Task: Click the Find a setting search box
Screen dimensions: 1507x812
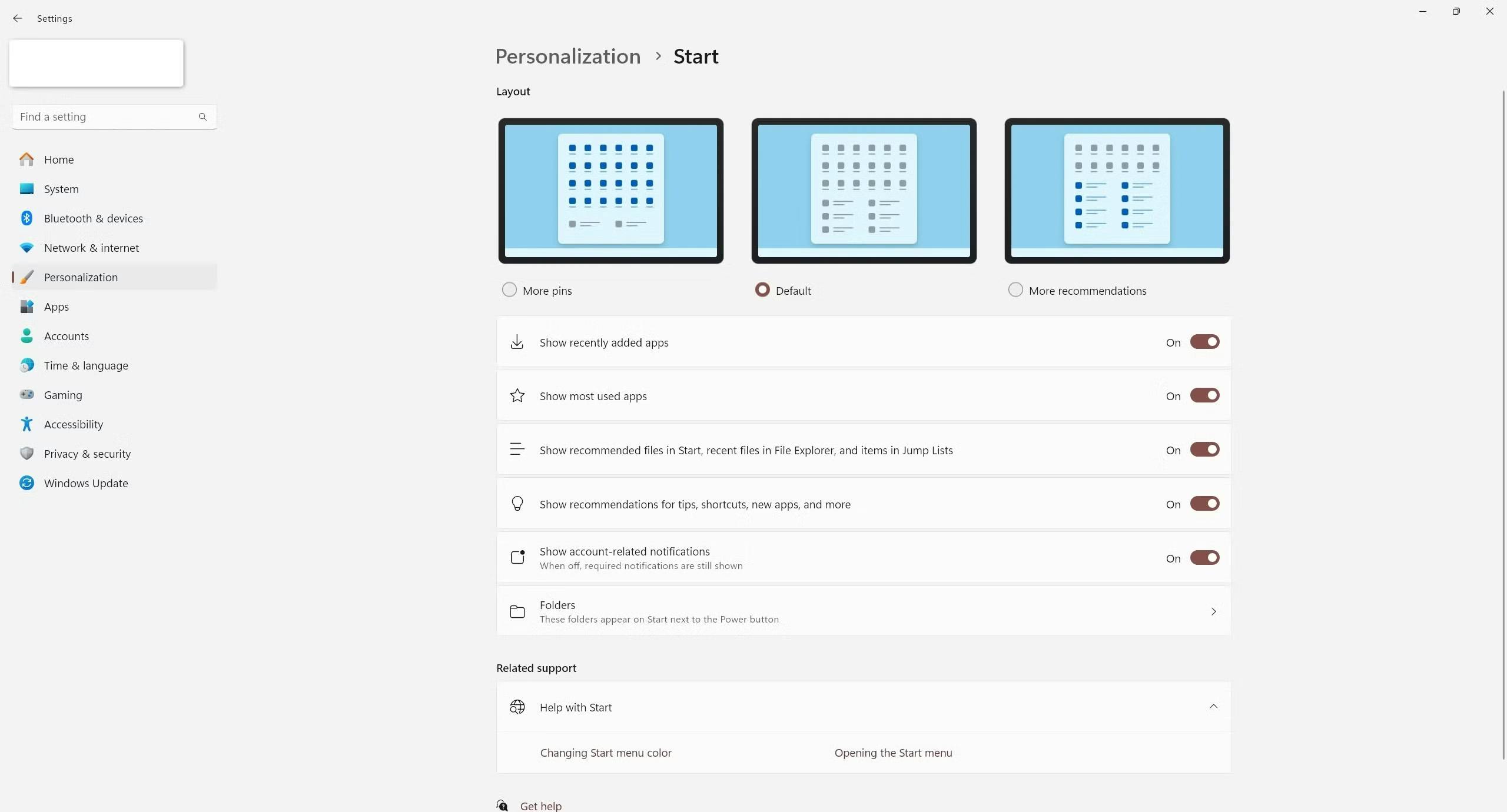Action: (114, 117)
